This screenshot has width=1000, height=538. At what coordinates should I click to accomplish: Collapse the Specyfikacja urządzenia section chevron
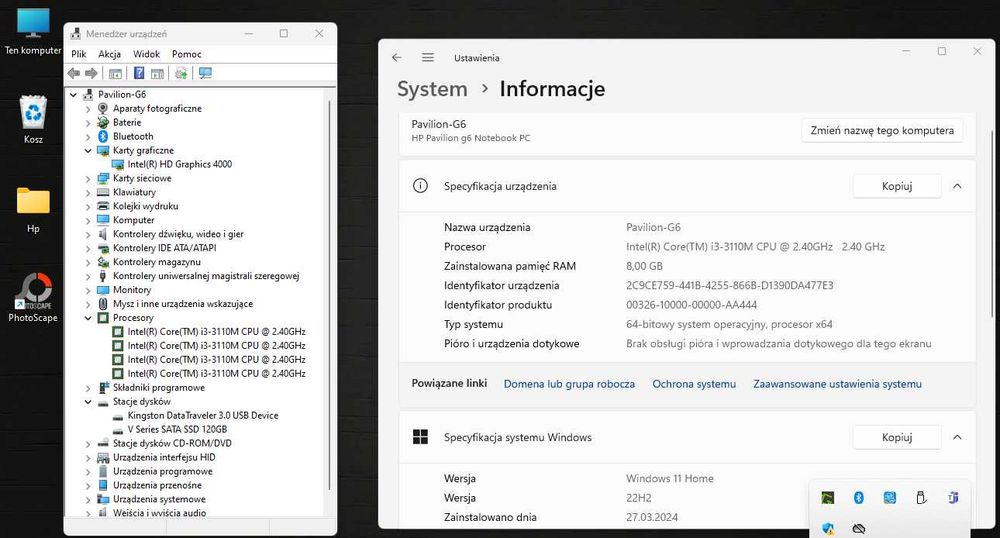957,186
